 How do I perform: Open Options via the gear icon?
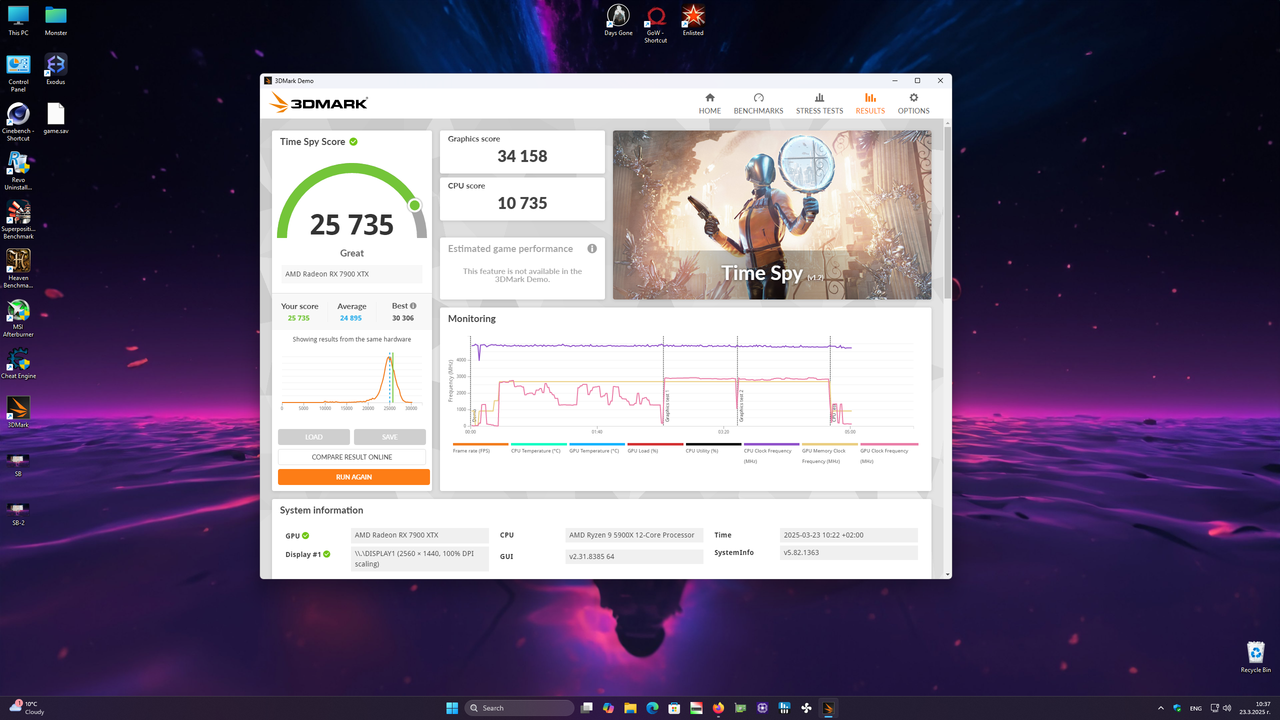913,103
